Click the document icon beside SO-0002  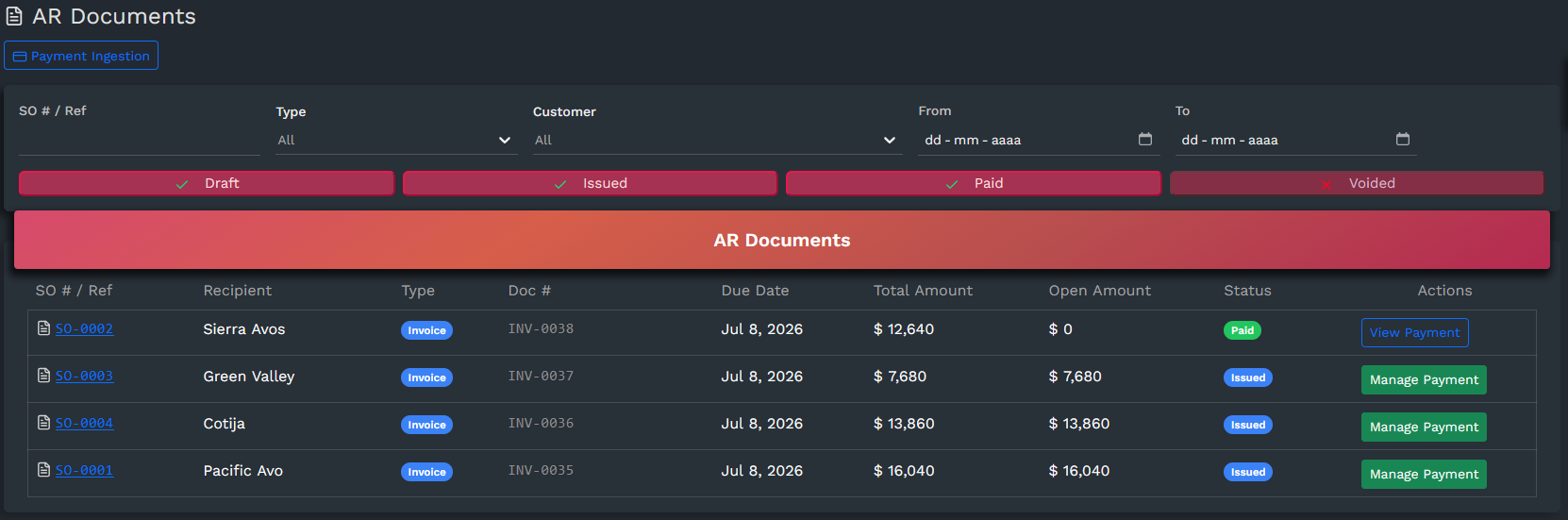pos(43,328)
